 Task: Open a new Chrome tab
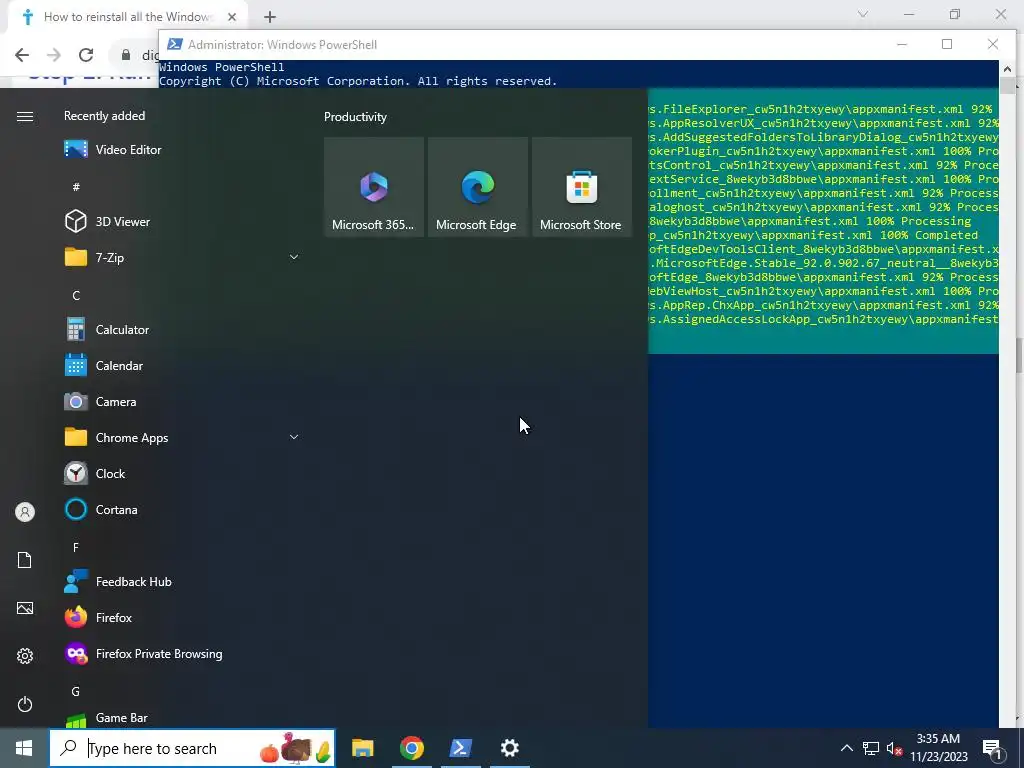270,17
